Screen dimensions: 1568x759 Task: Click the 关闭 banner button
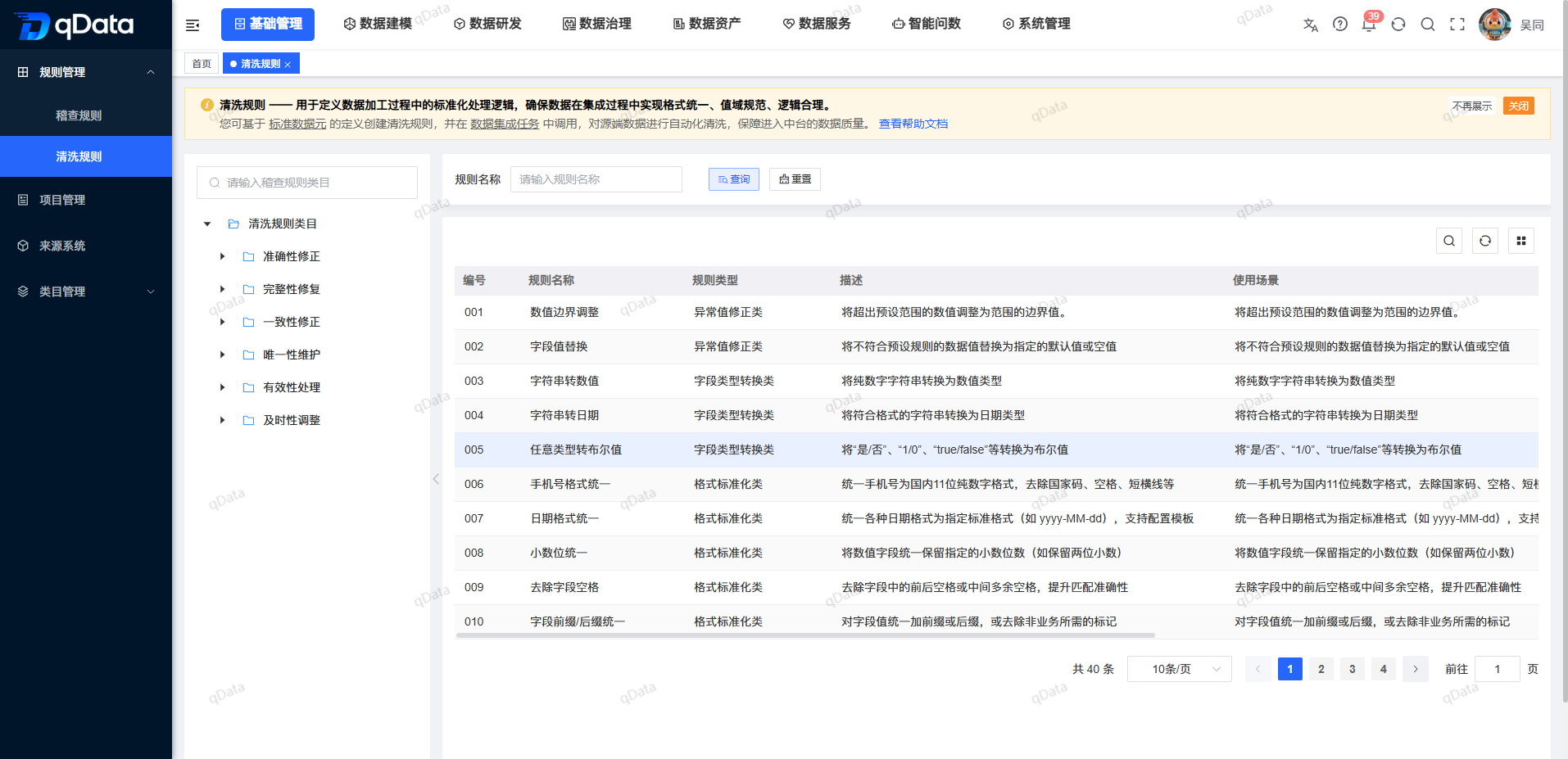tap(1519, 106)
